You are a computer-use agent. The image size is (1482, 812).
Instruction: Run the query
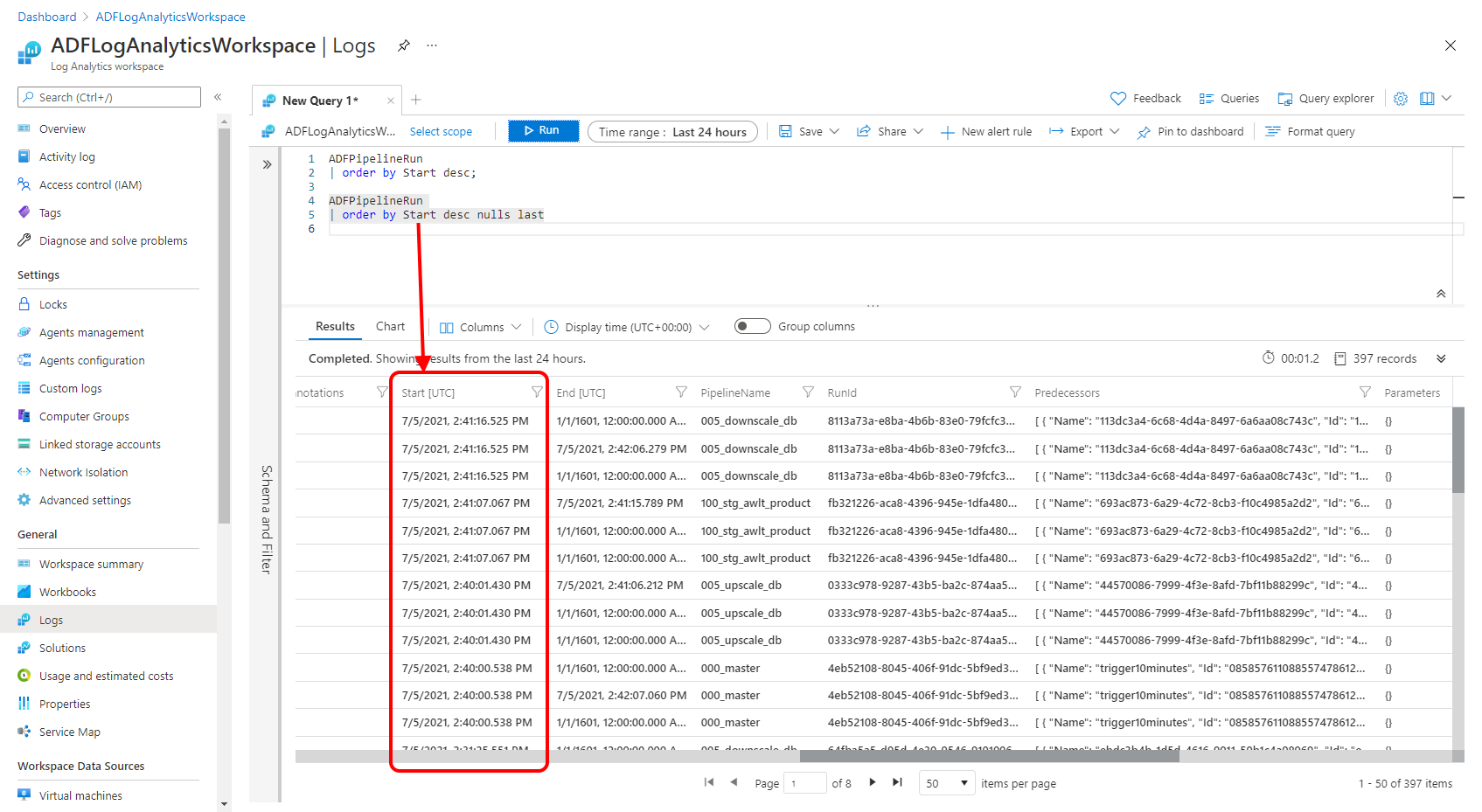click(543, 130)
